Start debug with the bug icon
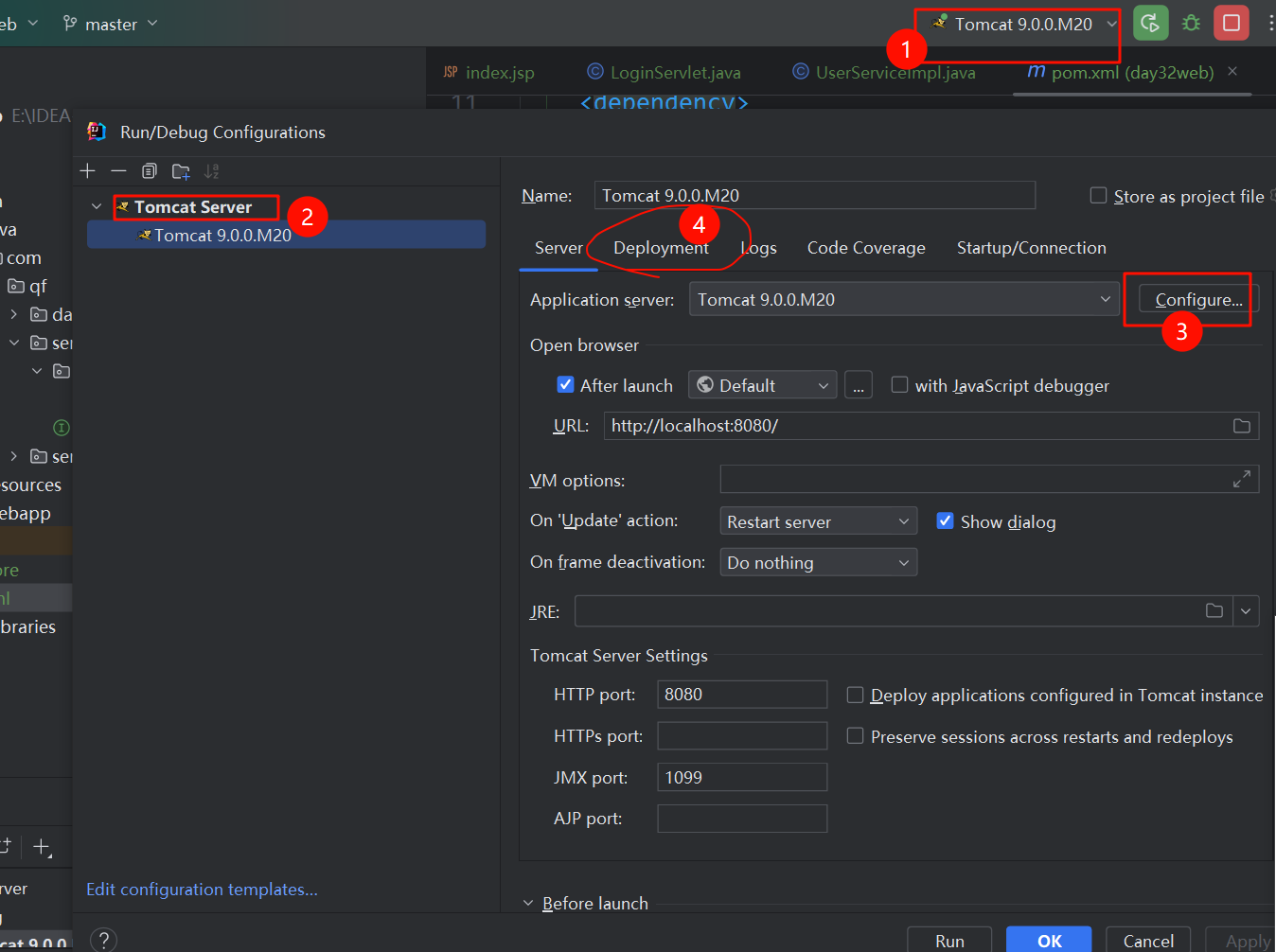Image resolution: width=1276 pixels, height=952 pixels. pos(1191,23)
